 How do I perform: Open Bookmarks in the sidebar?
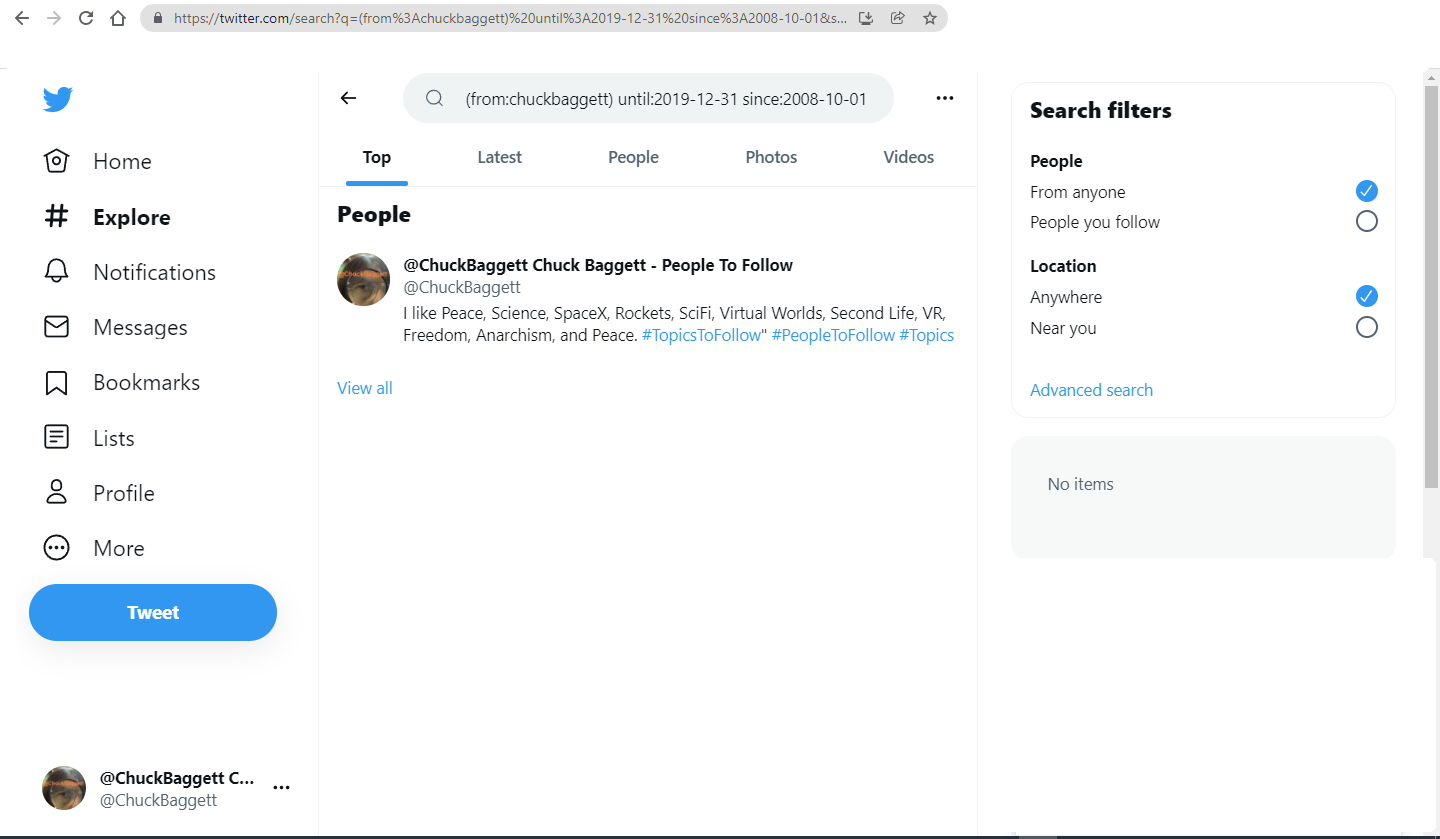tap(121, 382)
